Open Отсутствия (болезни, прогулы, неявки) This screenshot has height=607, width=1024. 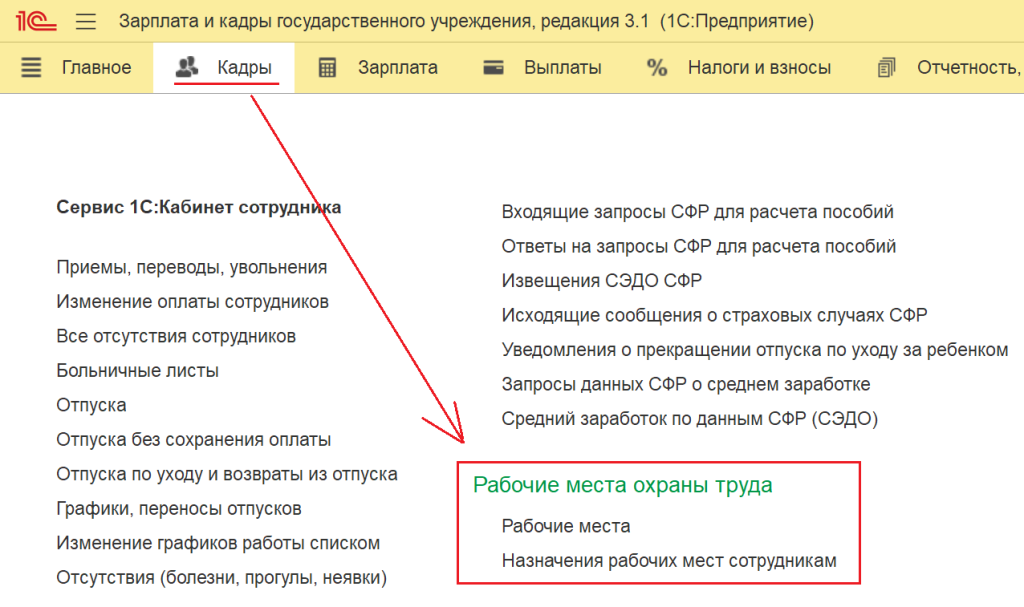221,578
